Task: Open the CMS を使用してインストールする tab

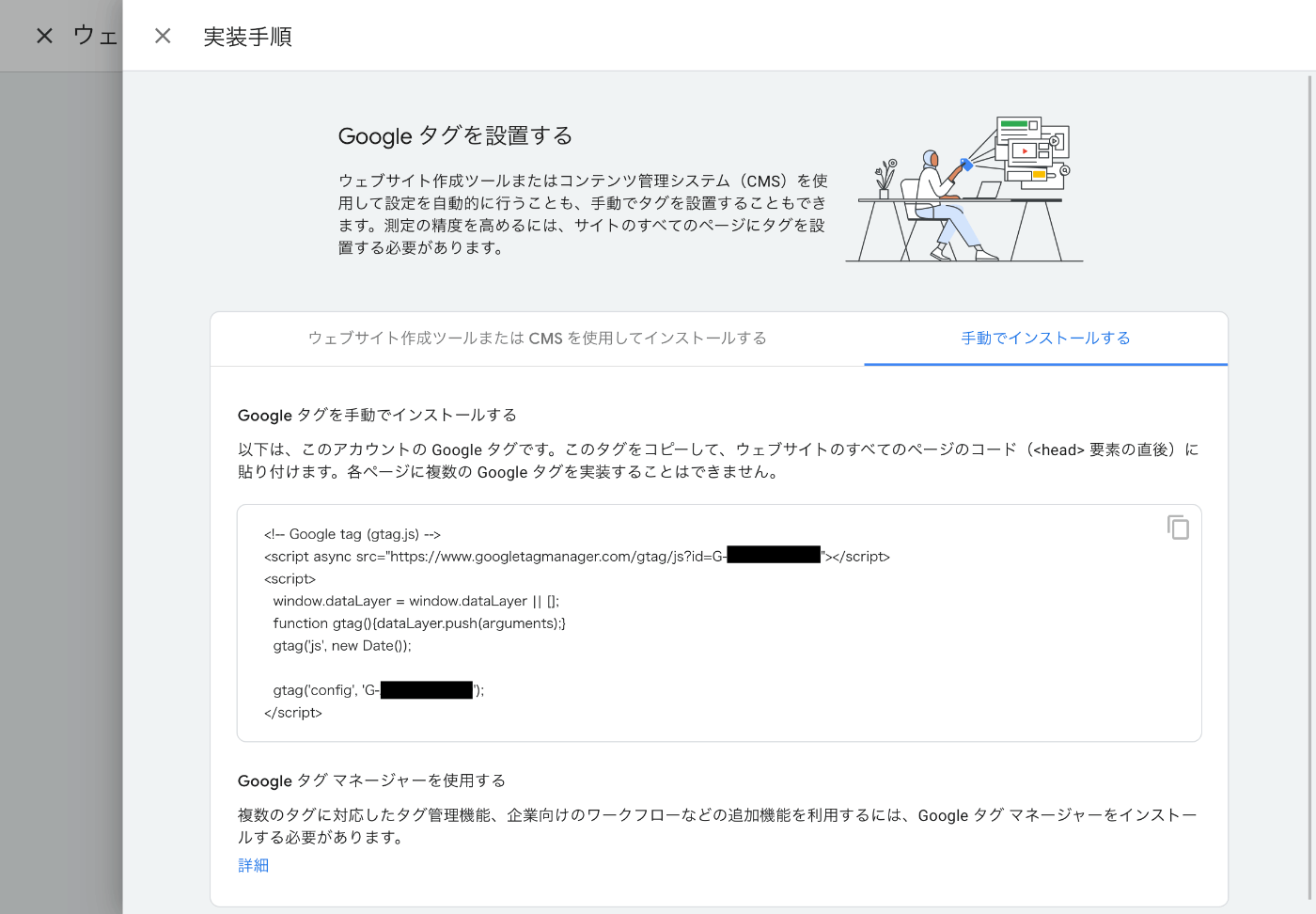Action: pos(538,338)
